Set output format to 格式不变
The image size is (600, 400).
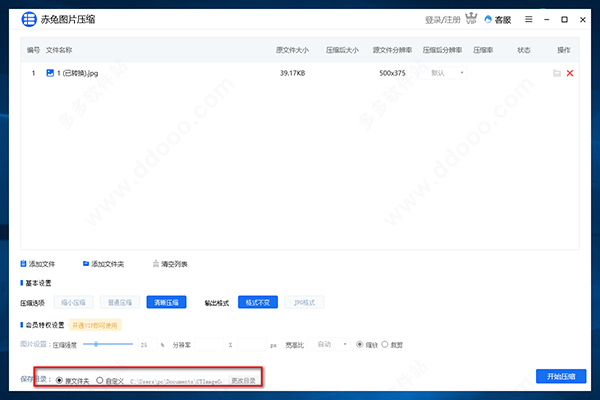coord(258,302)
